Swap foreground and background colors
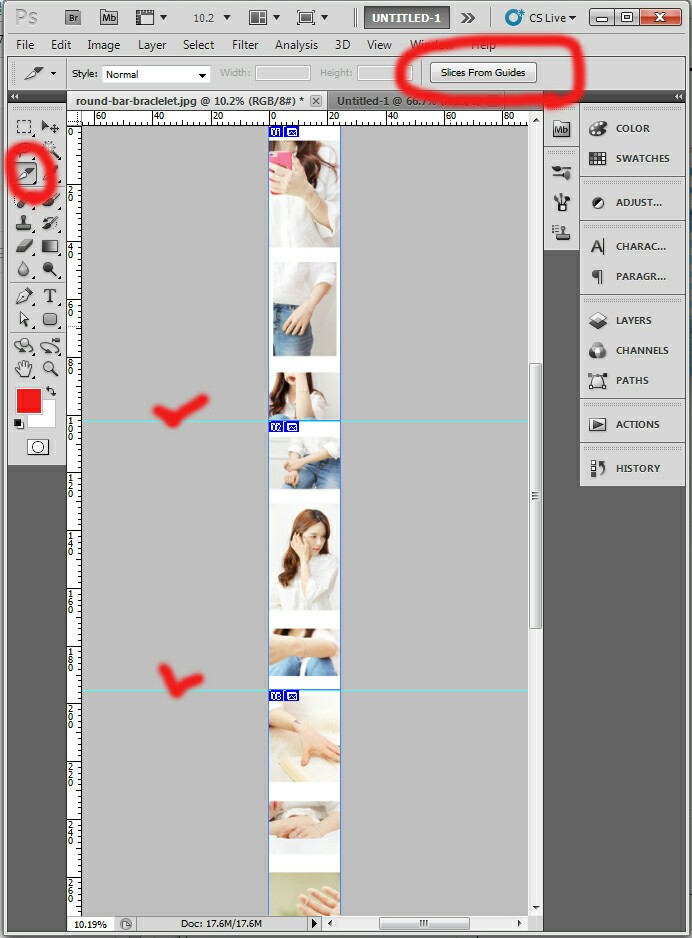 [51, 391]
